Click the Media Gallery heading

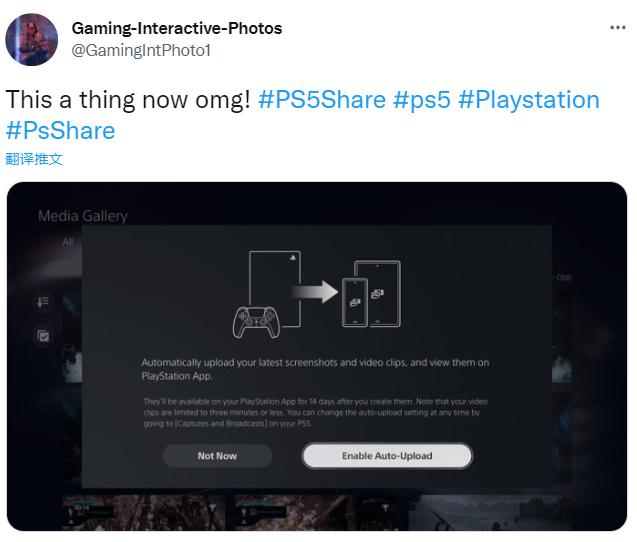(x=83, y=216)
